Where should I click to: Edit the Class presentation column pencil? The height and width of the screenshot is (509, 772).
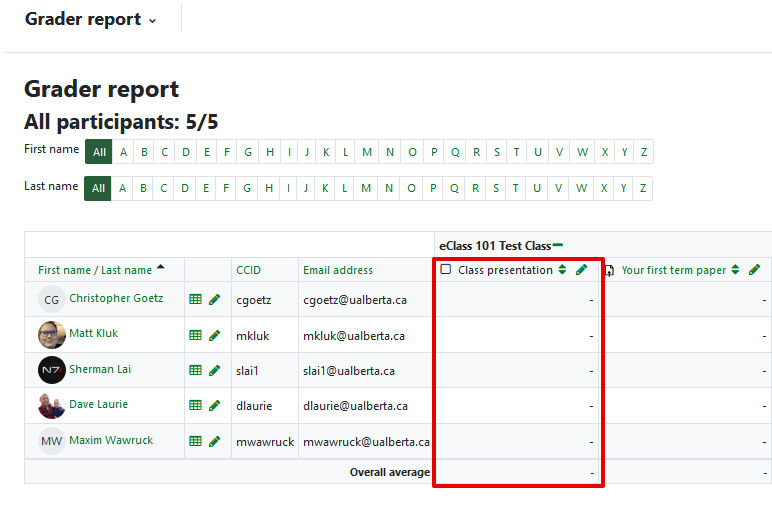(x=581, y=270)
